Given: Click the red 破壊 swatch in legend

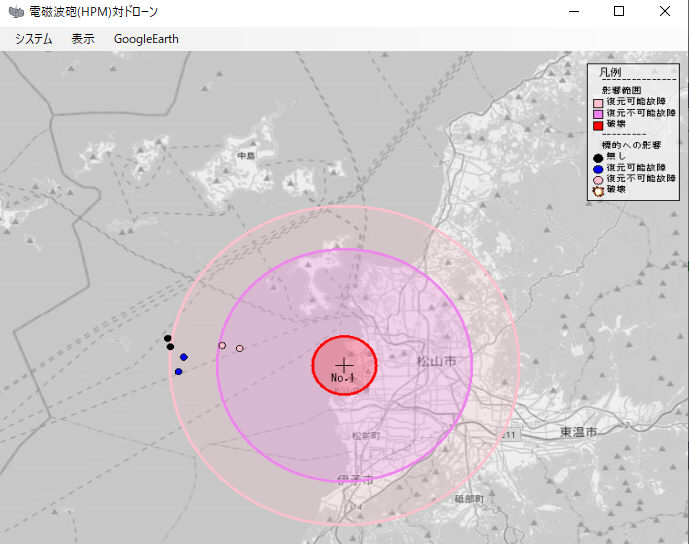Looking at the screenshot, I should [598, 125].
